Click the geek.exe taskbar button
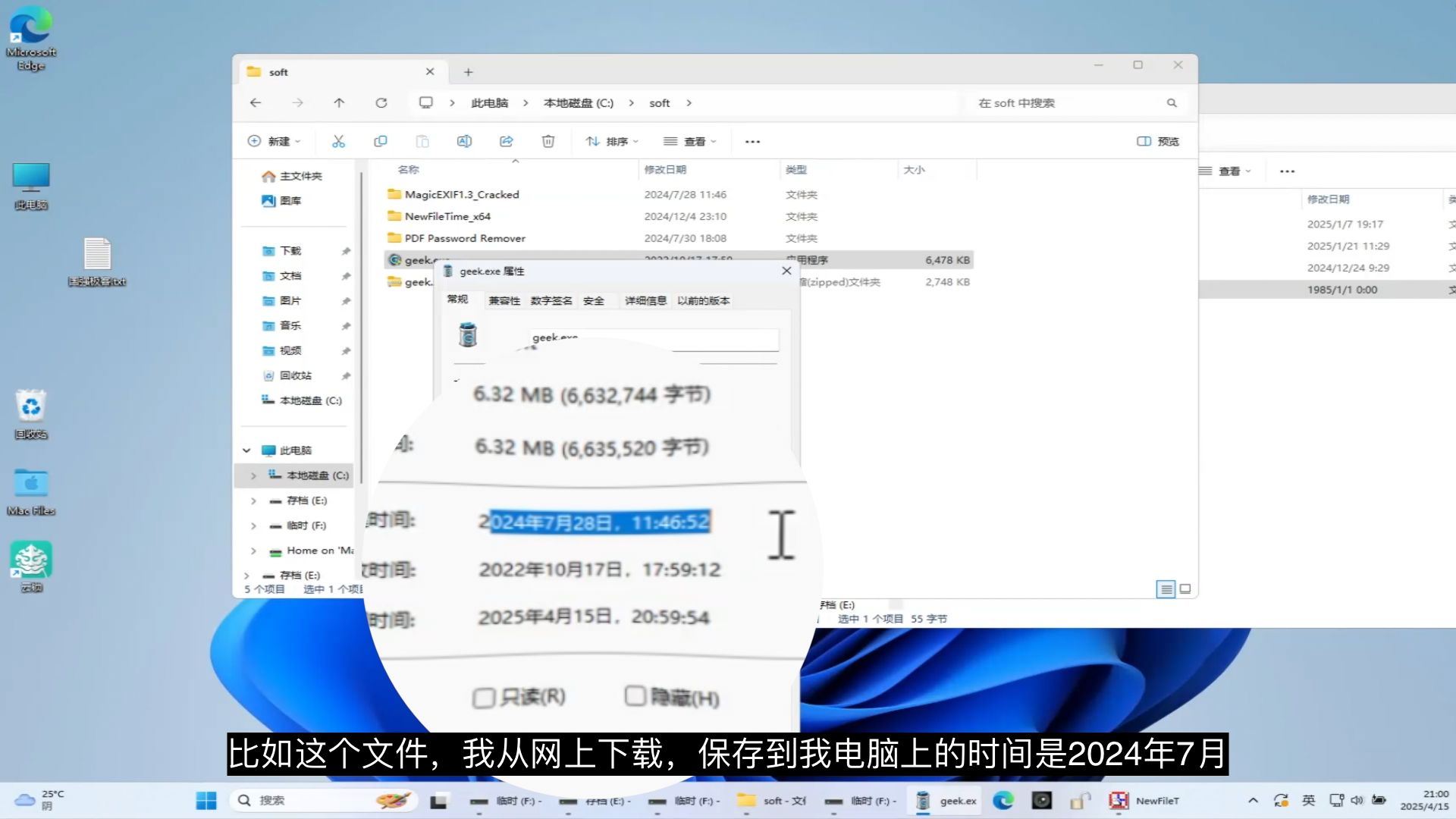This screenshot has height=819, width=1456. [x=946, y=801]
